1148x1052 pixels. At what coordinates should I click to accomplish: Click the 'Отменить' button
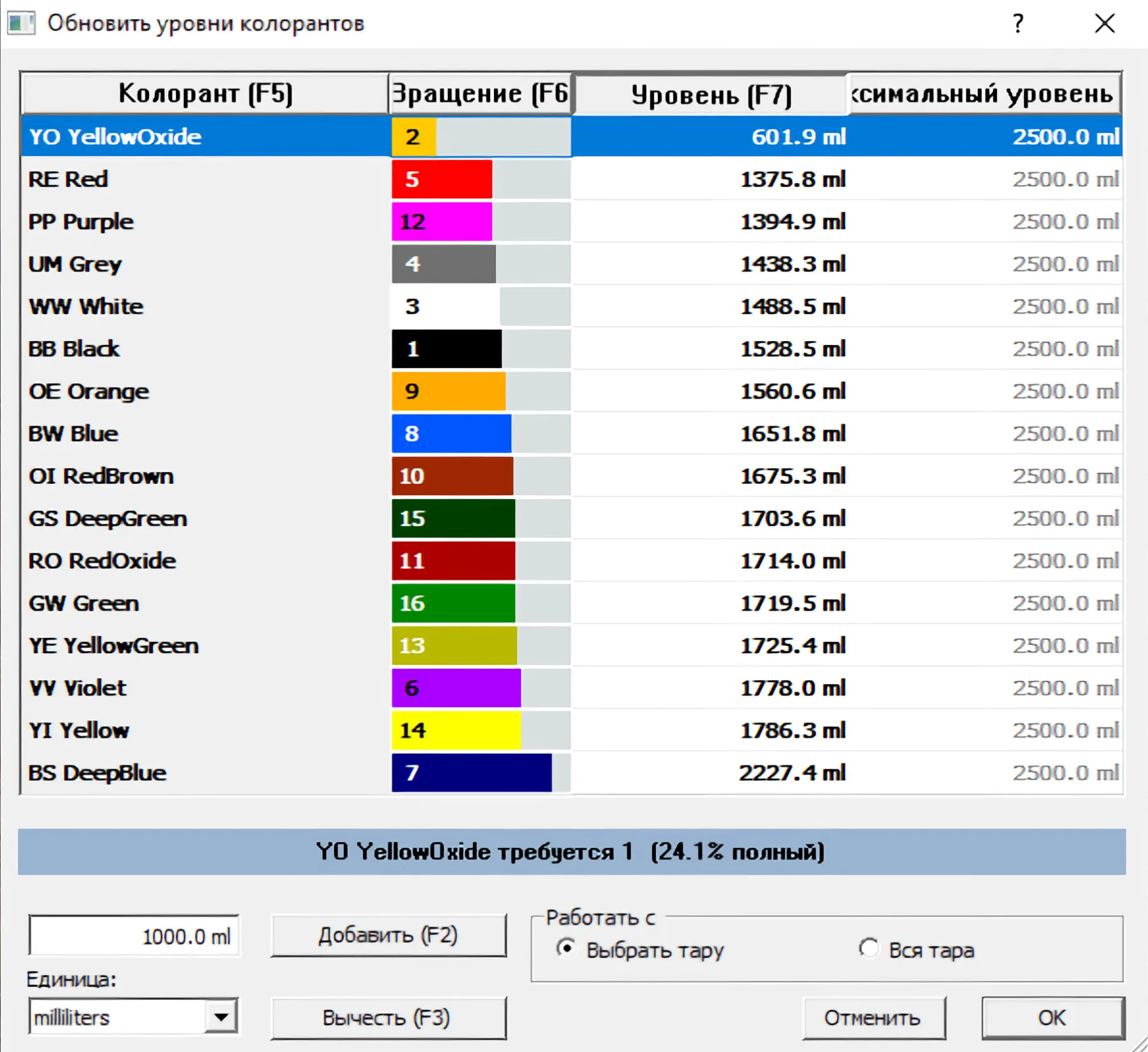pyautogui.click(x=873, y=1017)
